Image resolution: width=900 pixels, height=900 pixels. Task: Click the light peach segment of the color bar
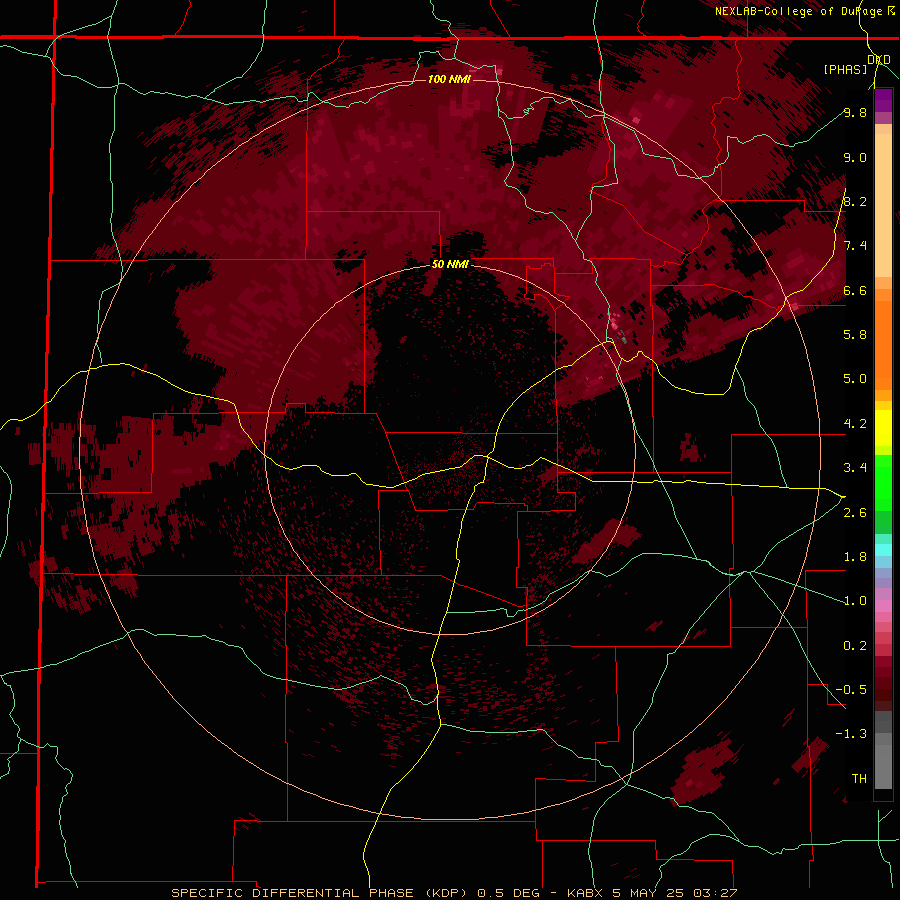pos(883,205)
